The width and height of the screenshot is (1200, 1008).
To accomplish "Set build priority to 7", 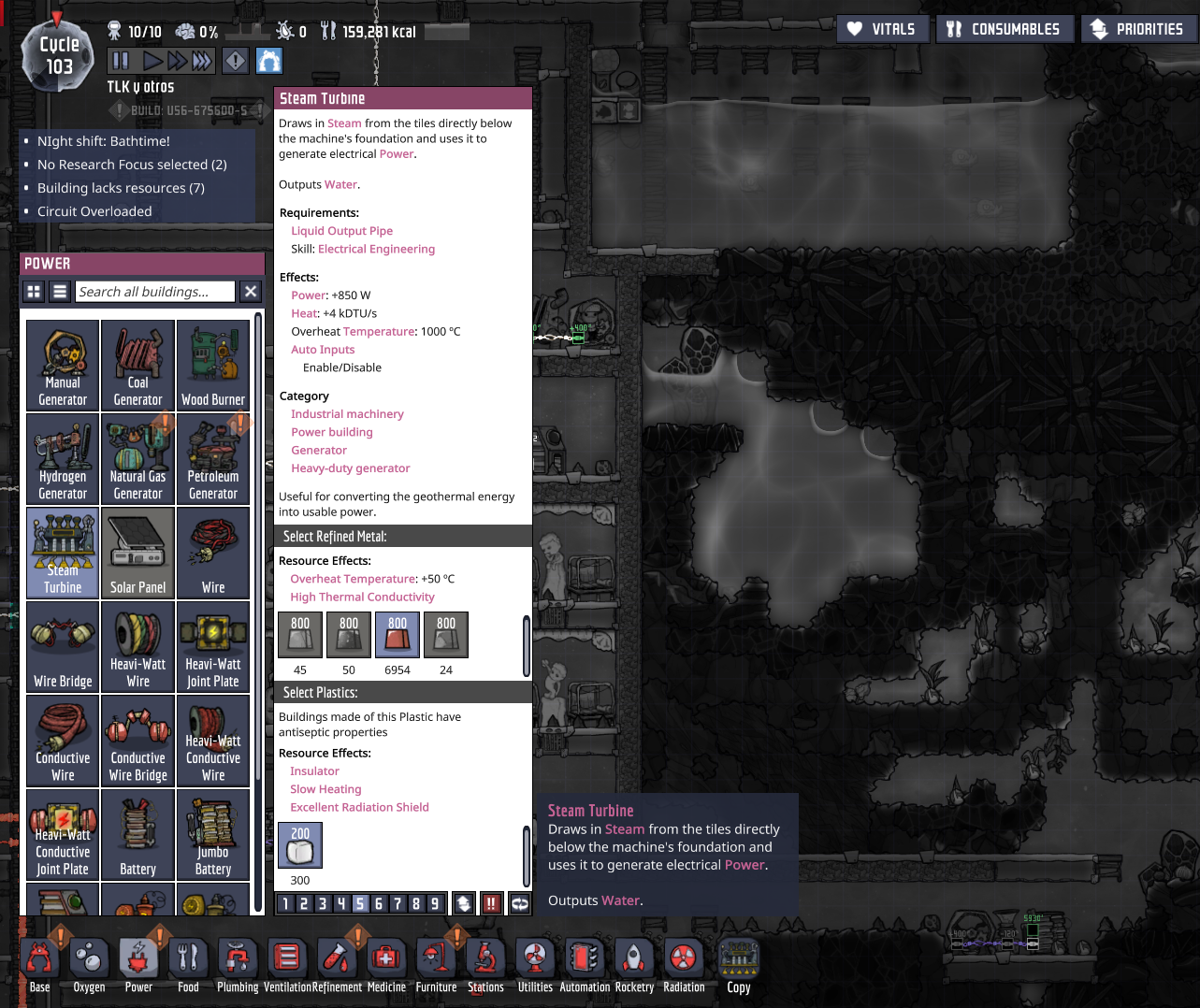I will 398,903.
